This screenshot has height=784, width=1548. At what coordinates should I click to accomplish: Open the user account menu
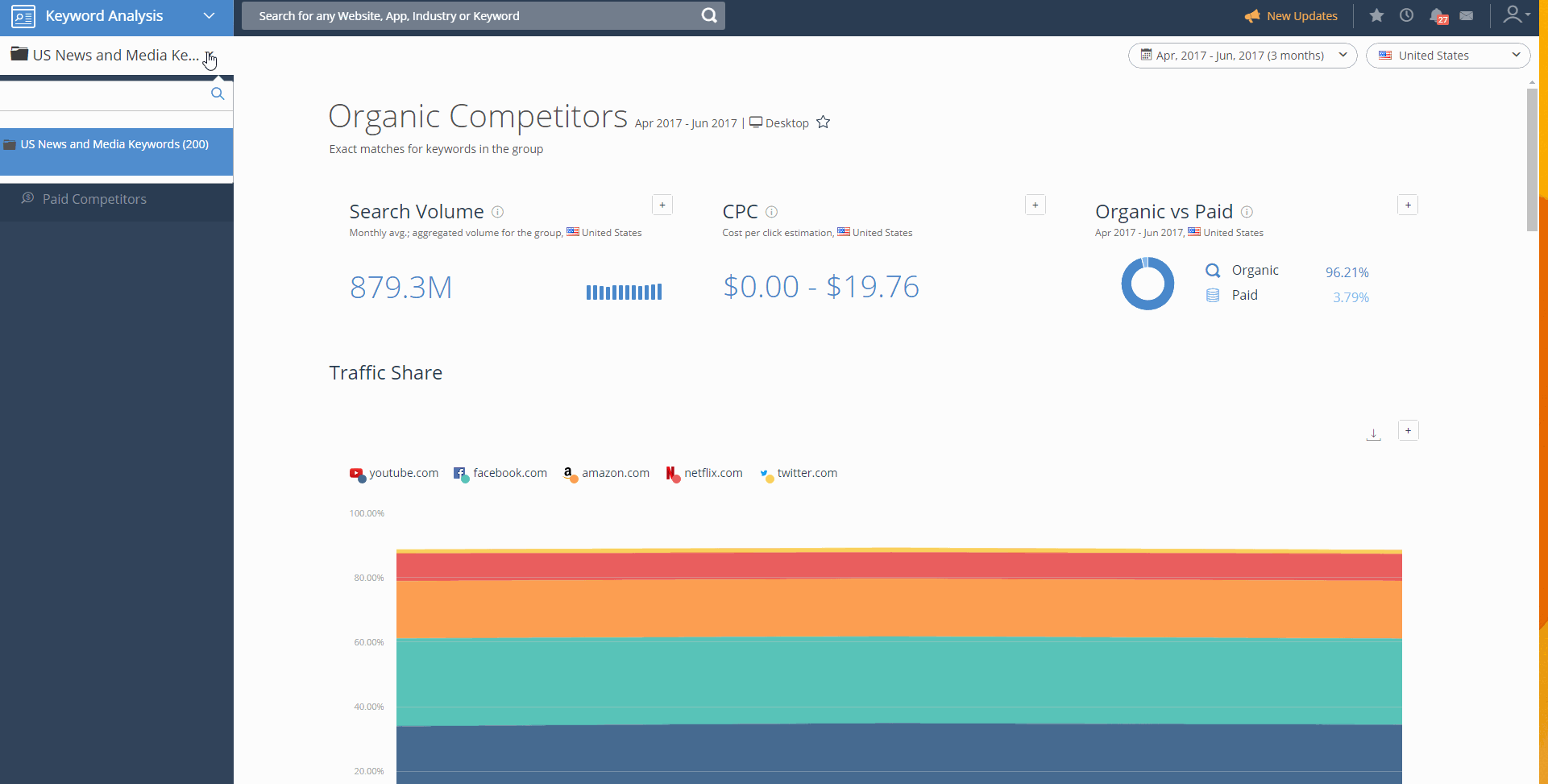click(1516, 15)
